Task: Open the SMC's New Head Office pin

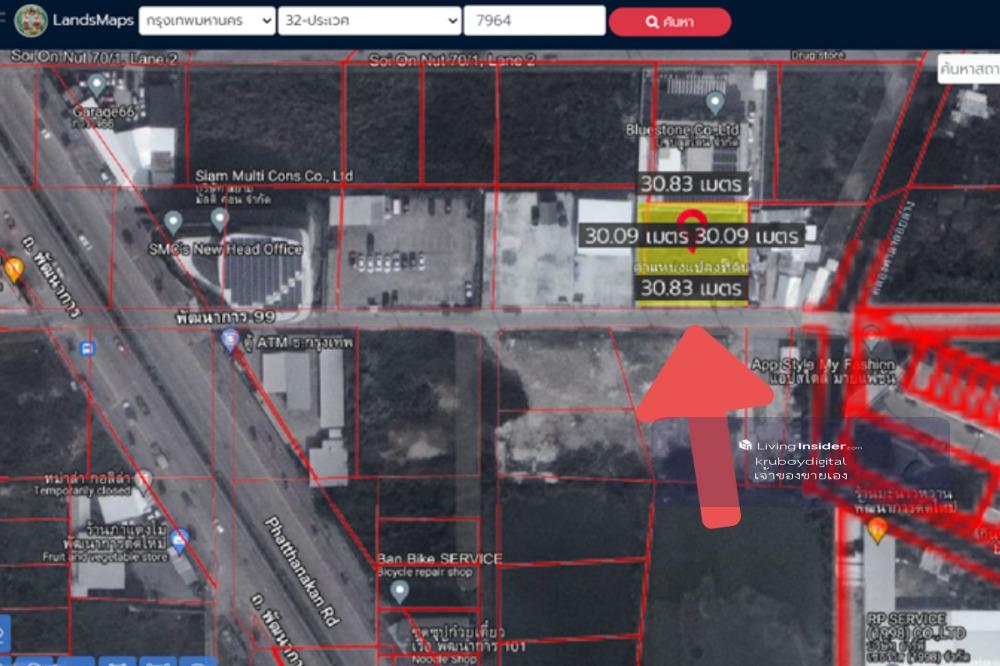Action: click(173, 220)
